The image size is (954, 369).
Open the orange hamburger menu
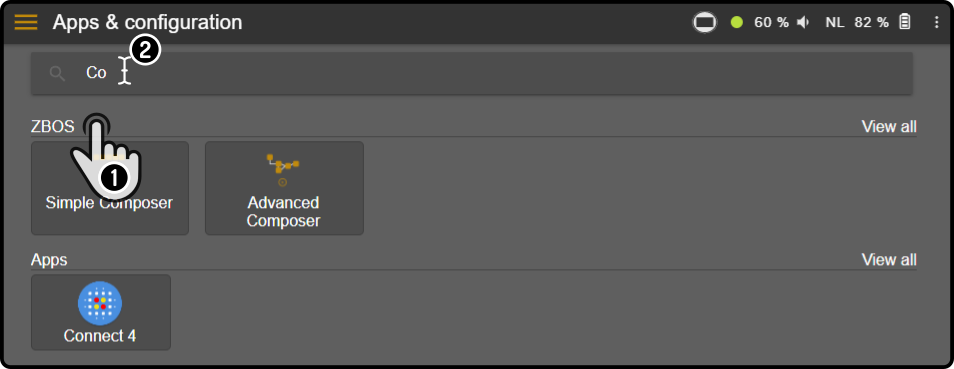point(26,23)
